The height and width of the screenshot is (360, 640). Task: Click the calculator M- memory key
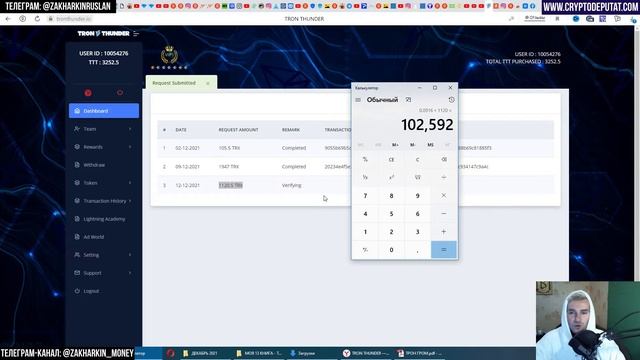tap(413, 145)
